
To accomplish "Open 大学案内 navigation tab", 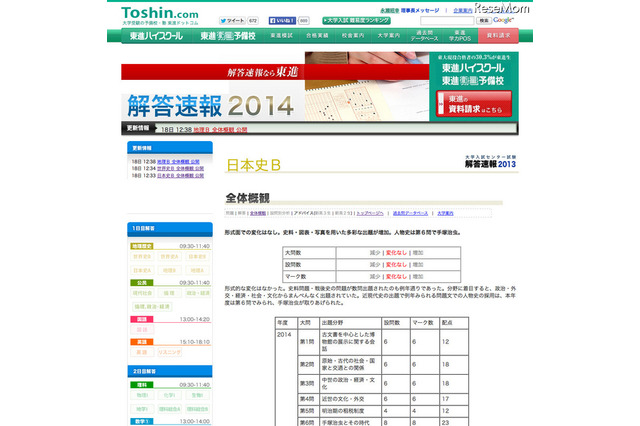I will 389,36.
